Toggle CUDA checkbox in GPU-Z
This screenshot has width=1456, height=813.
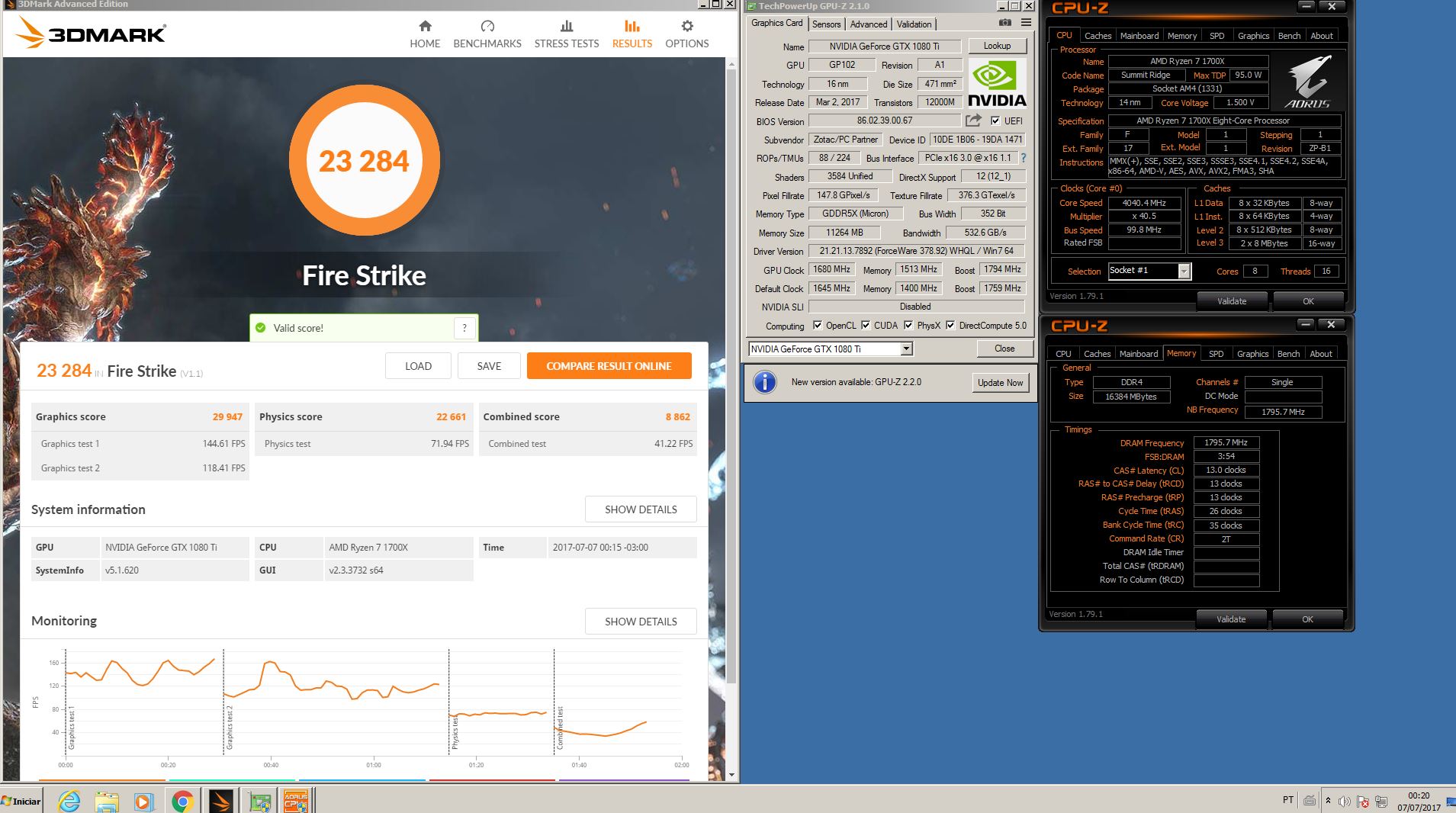866,325
